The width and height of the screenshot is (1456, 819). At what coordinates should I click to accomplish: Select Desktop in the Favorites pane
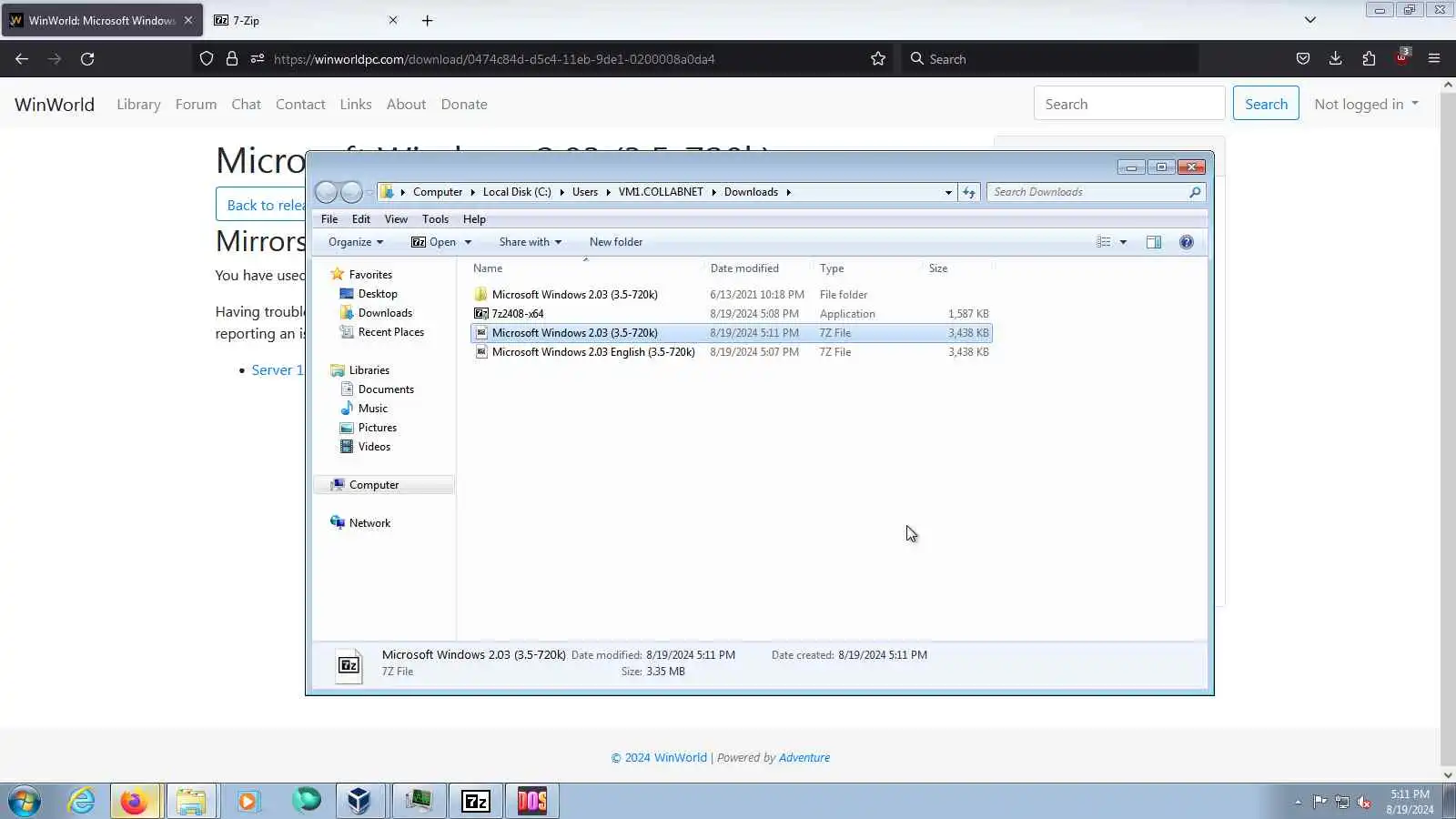[x=378, y=294]
